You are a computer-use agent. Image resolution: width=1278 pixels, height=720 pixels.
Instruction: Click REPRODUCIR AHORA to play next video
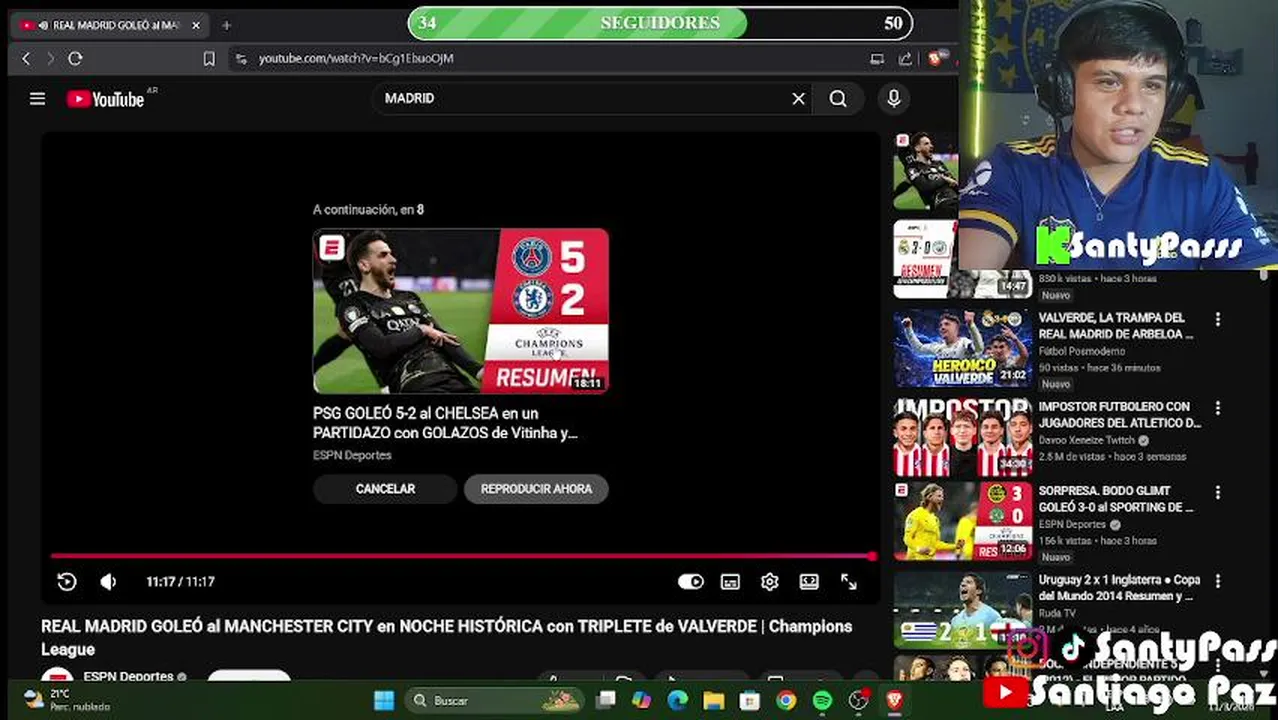click(536, 489)
